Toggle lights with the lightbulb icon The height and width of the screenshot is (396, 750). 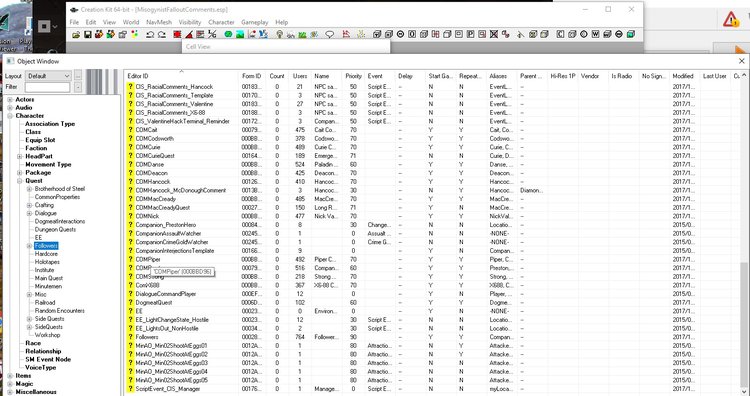point(279,34)
